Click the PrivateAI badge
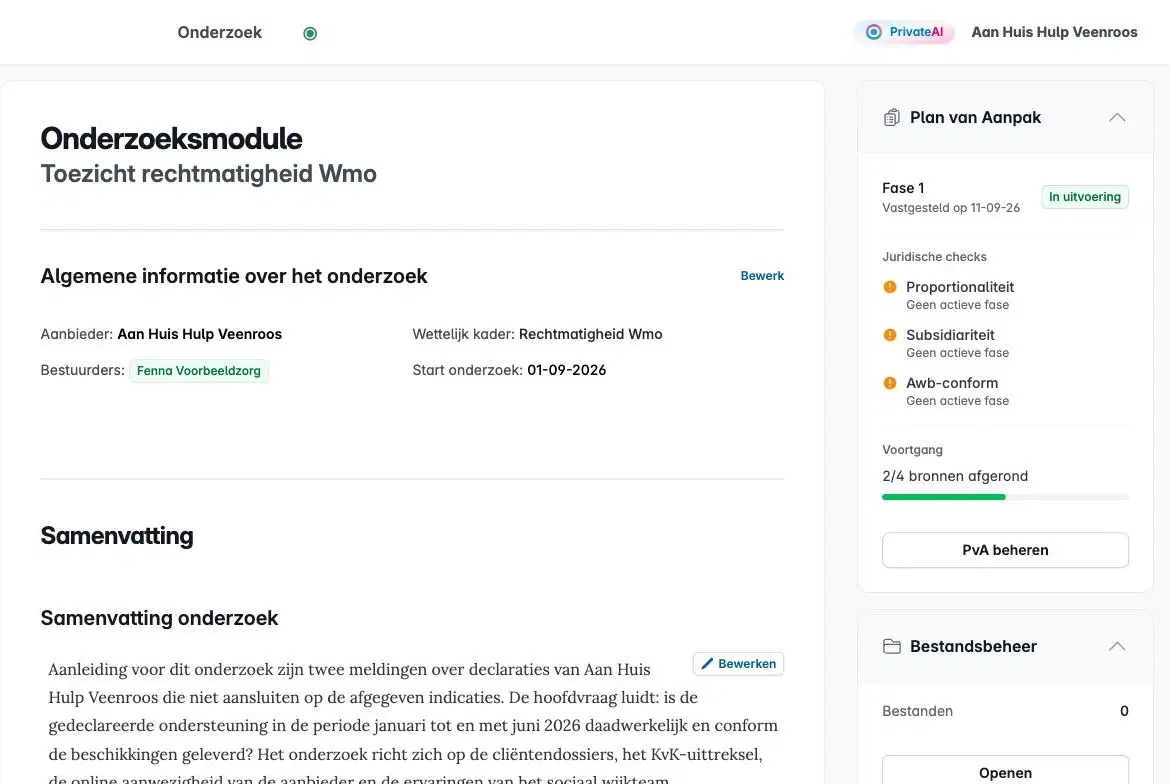 tap(904, 32)
